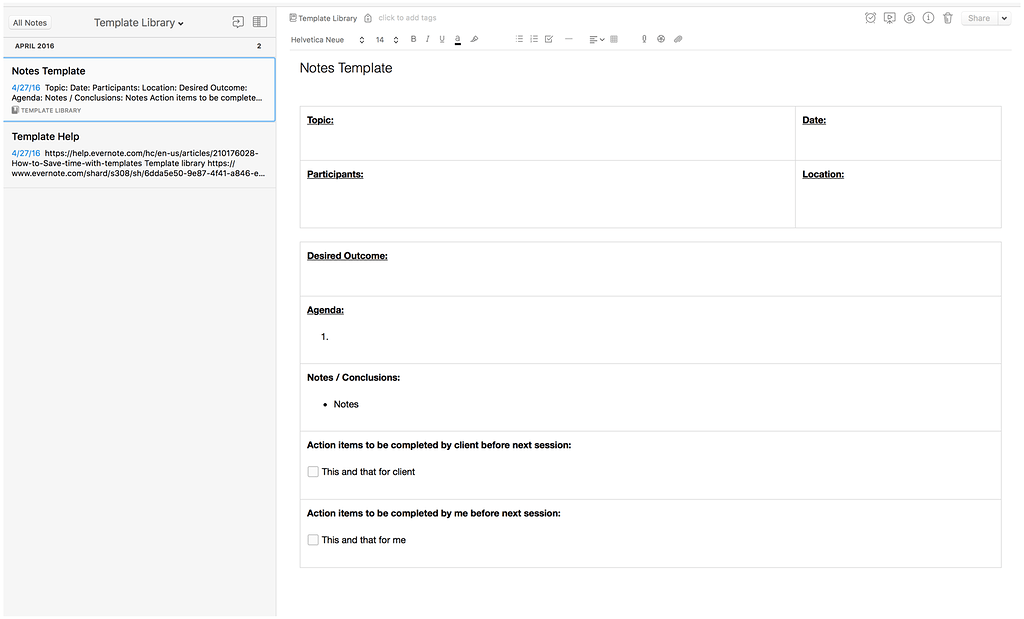Viewport: 1024px width, 619px height.
Task: Insert a table from toolbar
Action: (614, 39)
